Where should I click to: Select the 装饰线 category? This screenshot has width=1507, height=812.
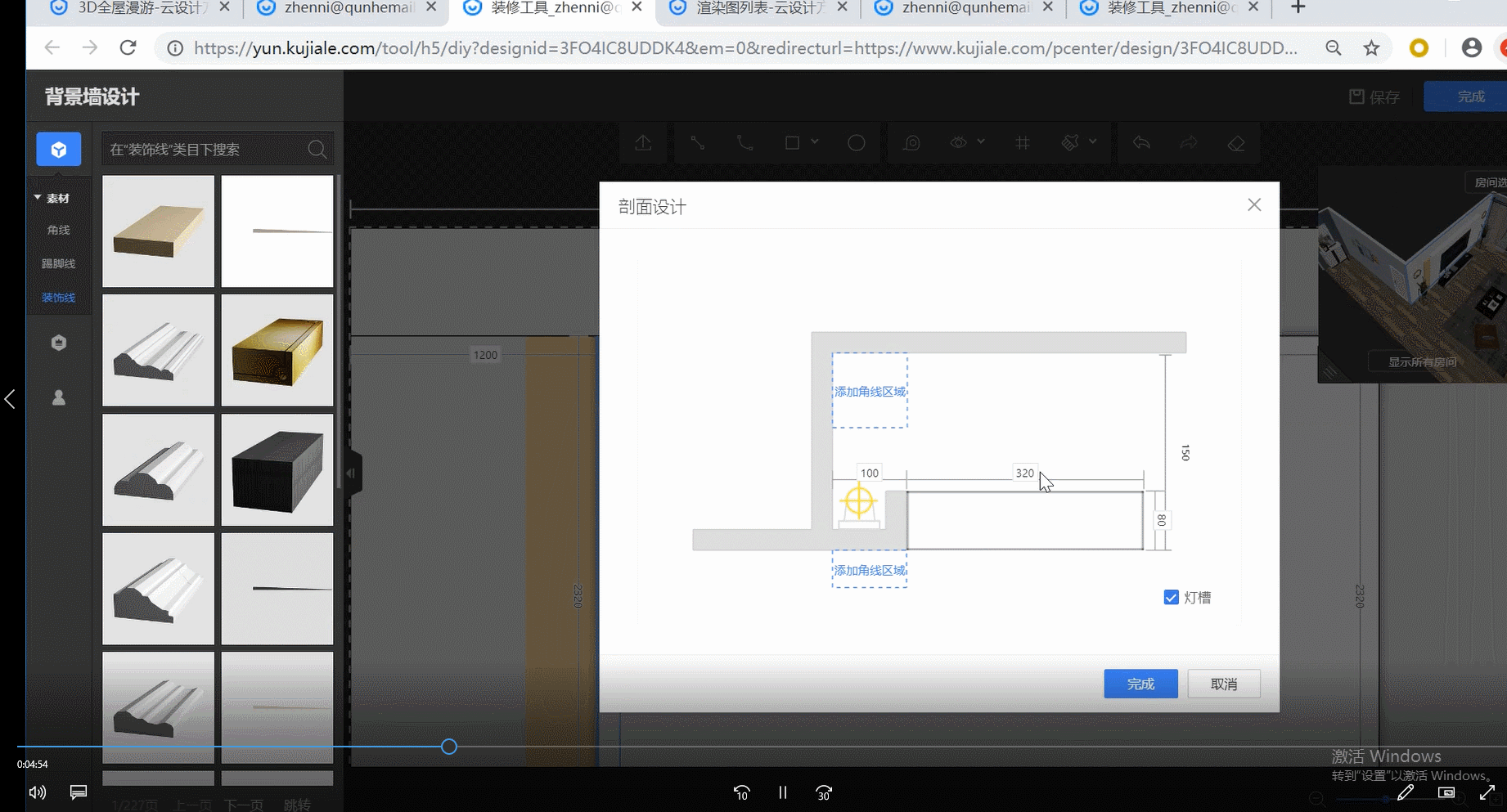coord(59,298)
